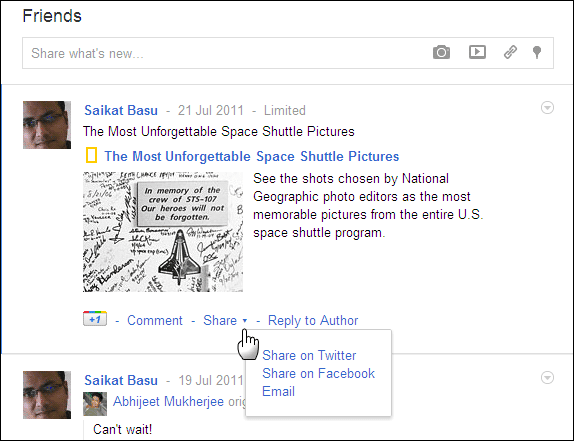Viewport: 574px width, 441px height.
Task: Click Abhijeet Mukherjee small avatar
Action: [x=95, y=404]
